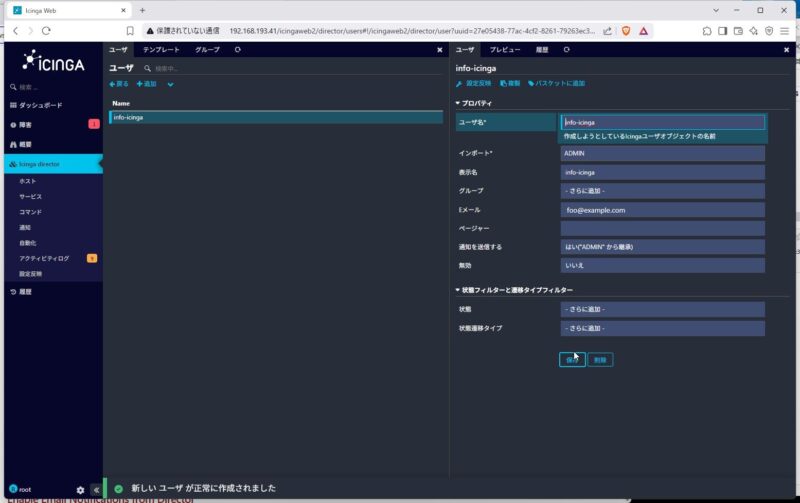The image size is (800, 503).
Task: Click the bookmark icon in address bar
Action: tap(130, 31)
